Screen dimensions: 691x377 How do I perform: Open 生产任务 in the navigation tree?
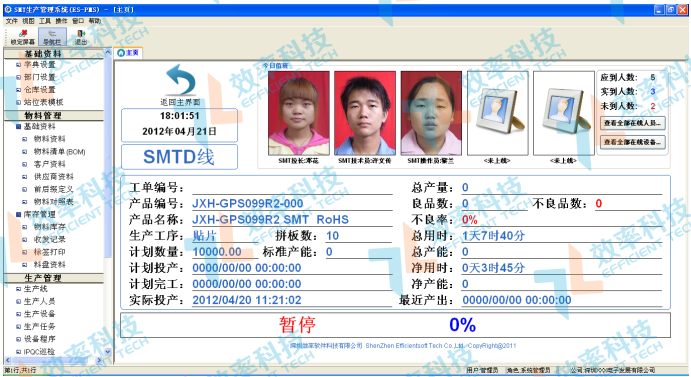click(x=40, y=327)
